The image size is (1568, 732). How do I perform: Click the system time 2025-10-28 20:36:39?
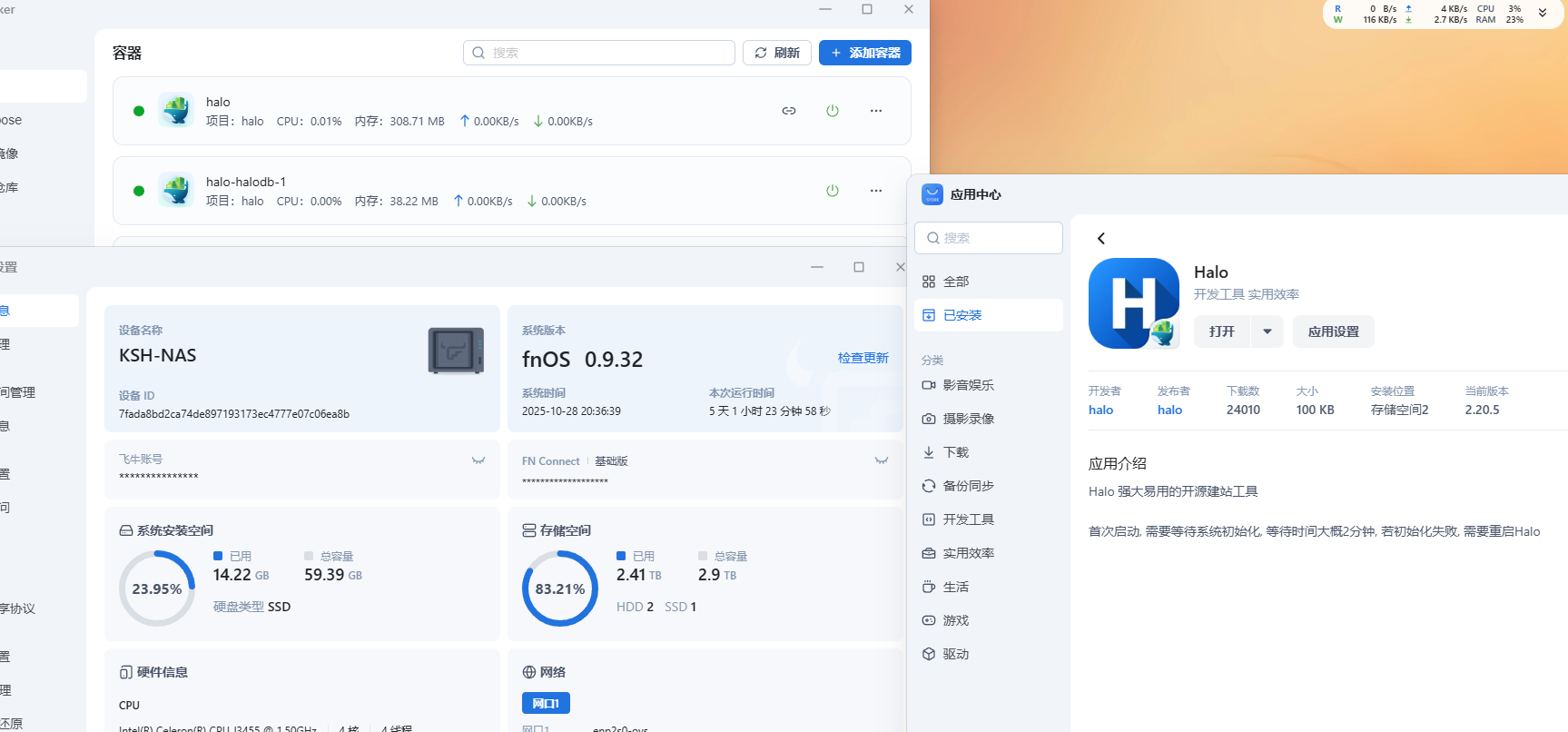click(572, 411)
